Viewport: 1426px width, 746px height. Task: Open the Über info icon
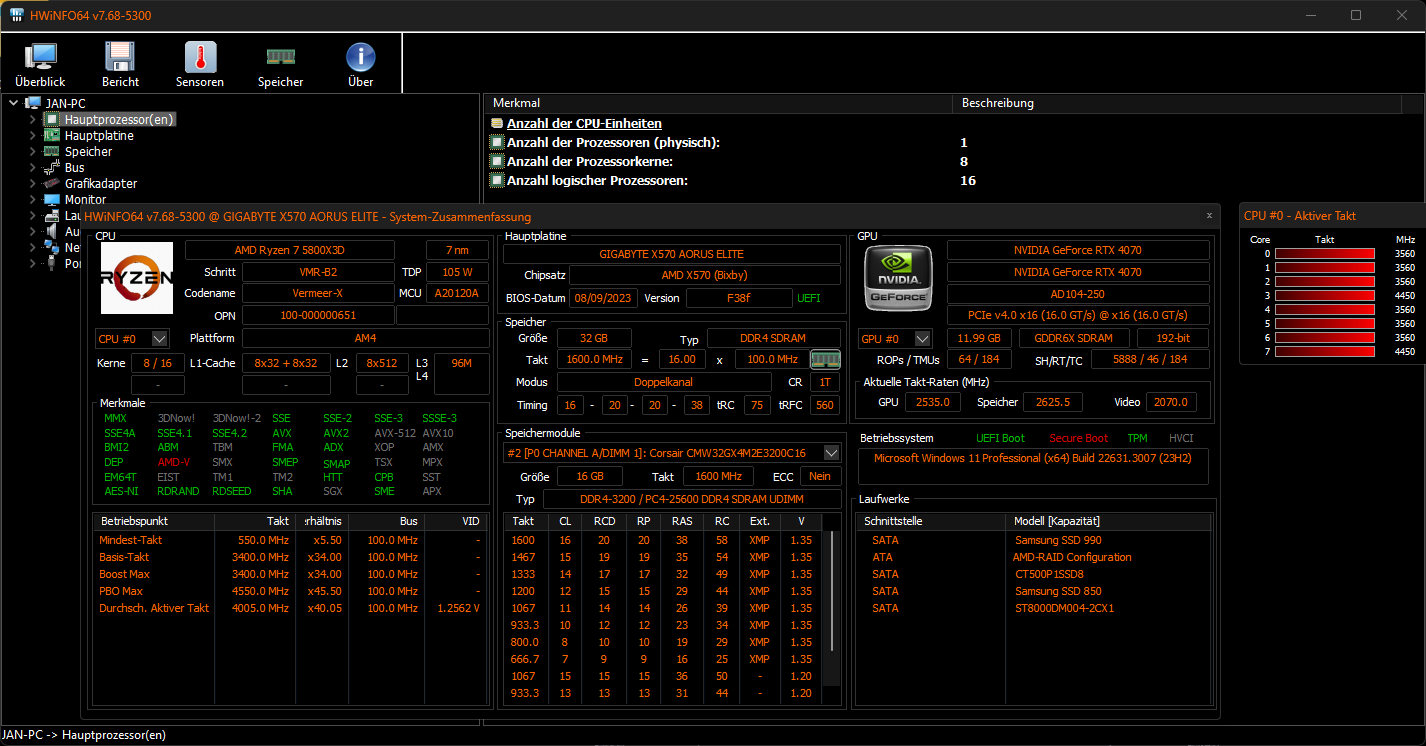tap(360, 57)
